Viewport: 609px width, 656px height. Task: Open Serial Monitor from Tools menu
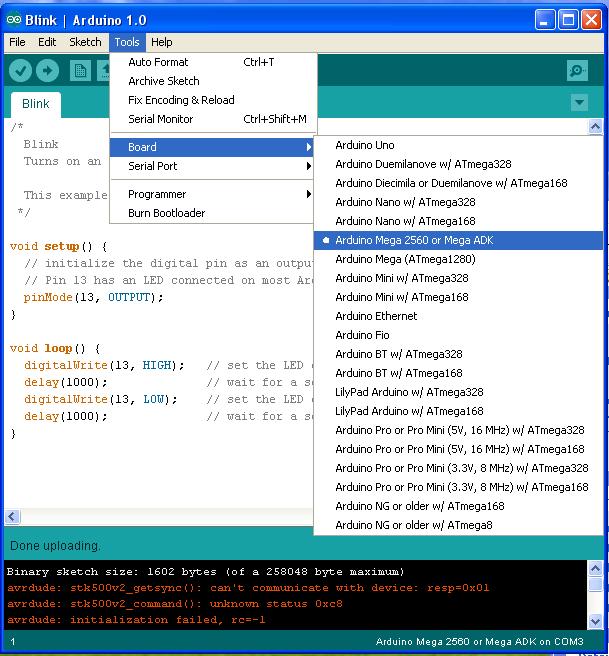[x=211, y=119]
